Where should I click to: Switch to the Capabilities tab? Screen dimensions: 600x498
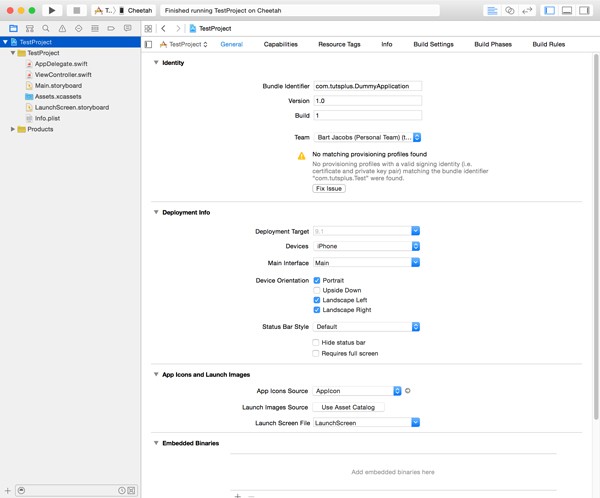pos(280,44)
